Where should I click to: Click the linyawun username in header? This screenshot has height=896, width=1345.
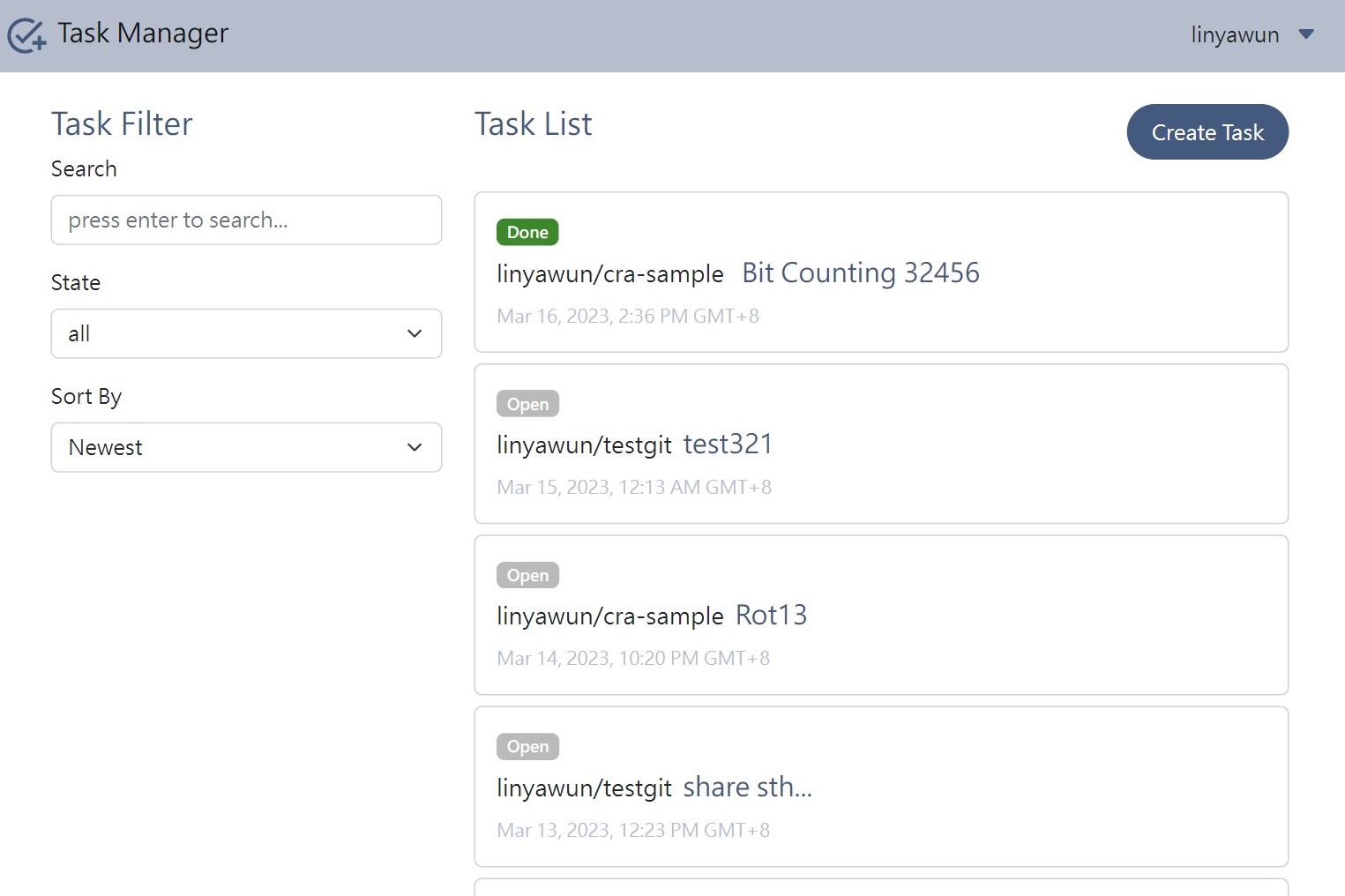[1234, 35]
